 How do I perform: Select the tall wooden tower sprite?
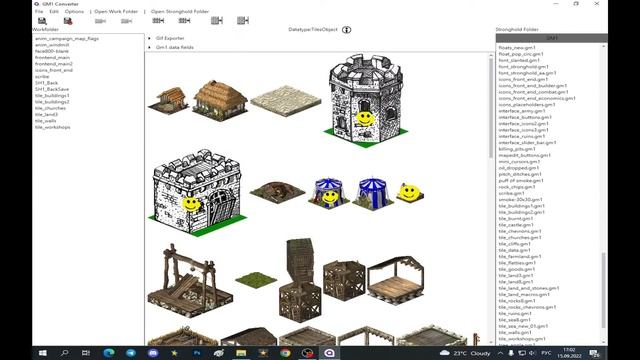[x=300, y=280]
